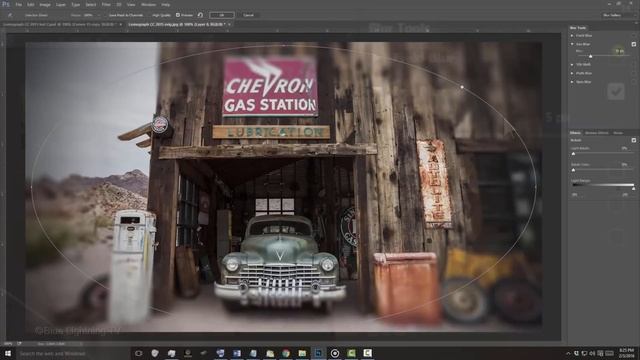The width and height of the screenshot is (640, 360).
Task: Click the Iris Blur px value field
Action: 620,51
